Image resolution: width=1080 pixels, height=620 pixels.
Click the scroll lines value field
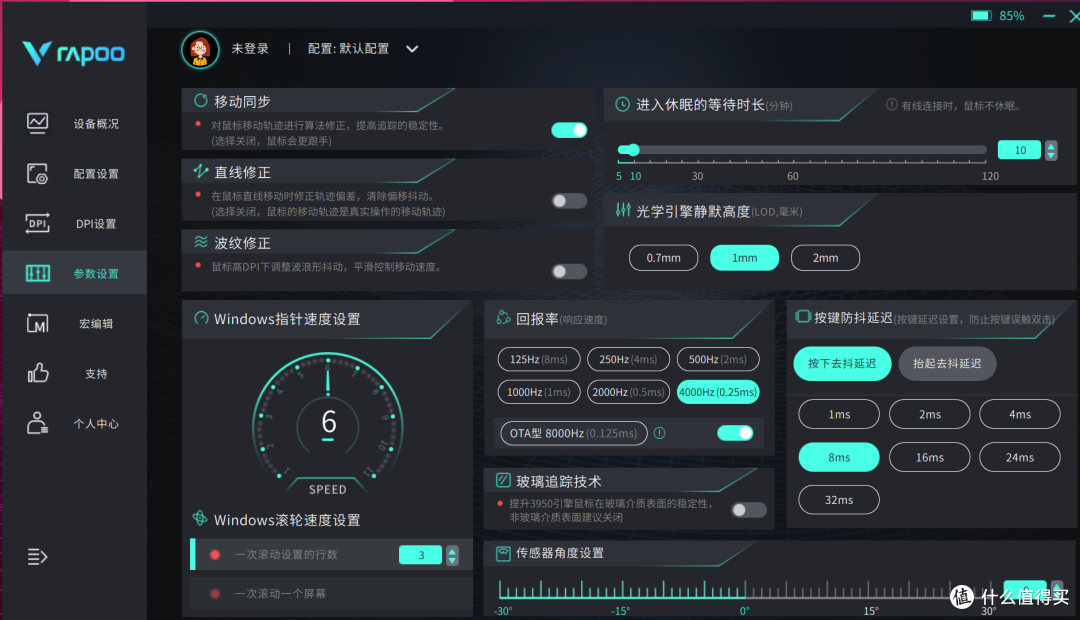pyautogui.click(x=420, y=555)
